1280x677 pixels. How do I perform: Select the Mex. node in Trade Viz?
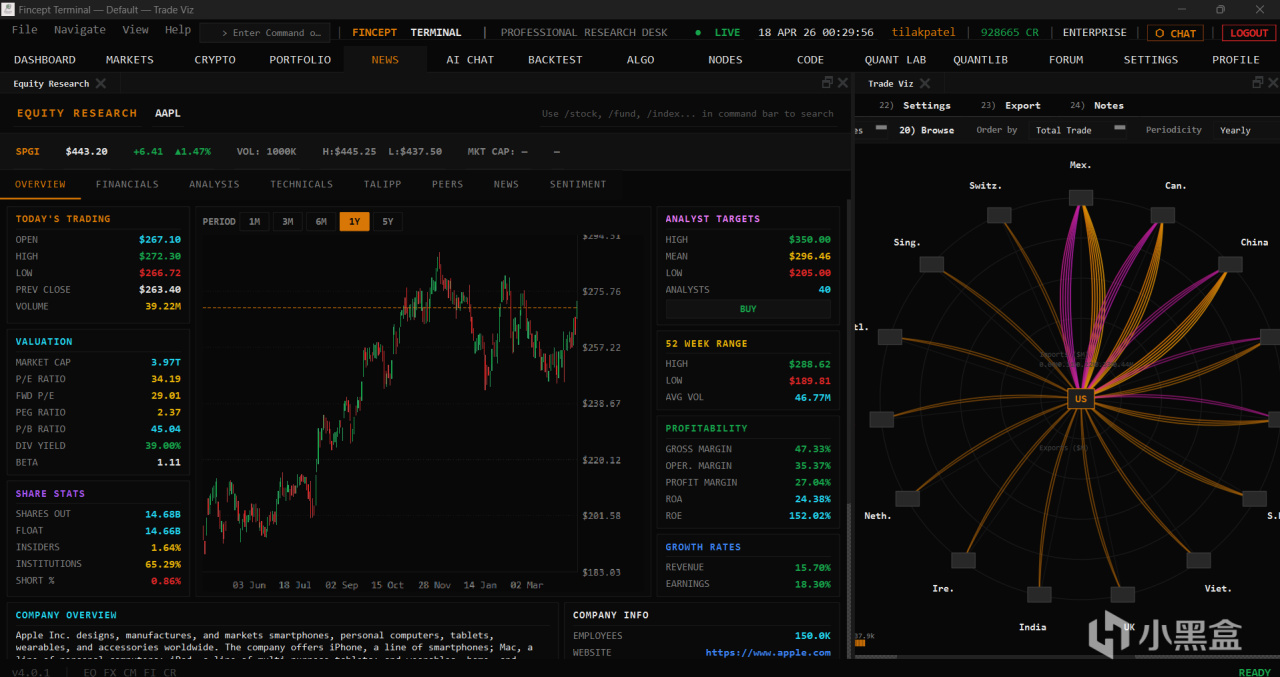(1080, 198)
